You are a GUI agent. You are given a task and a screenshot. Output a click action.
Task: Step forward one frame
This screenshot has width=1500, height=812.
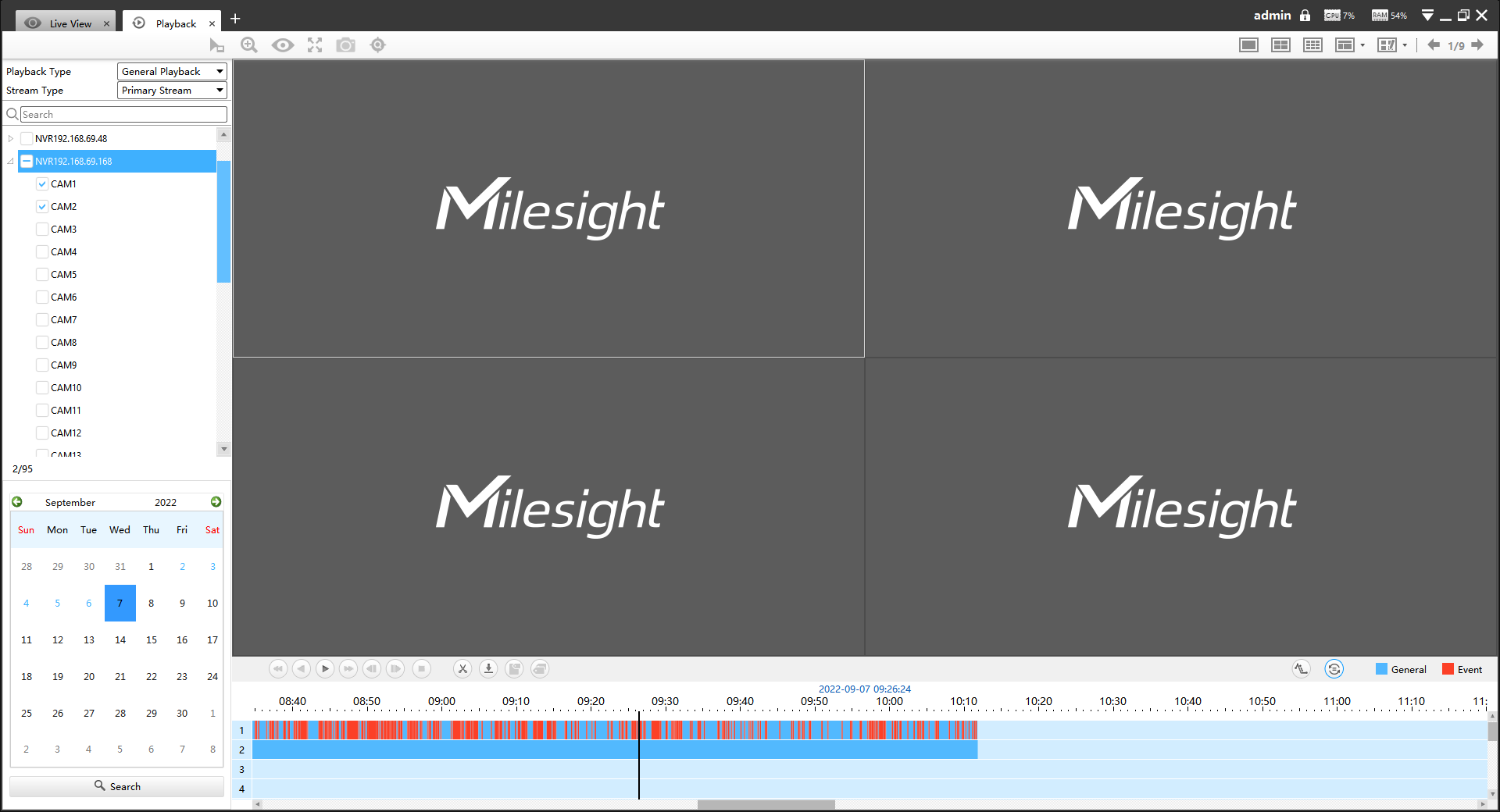[396, 669]
